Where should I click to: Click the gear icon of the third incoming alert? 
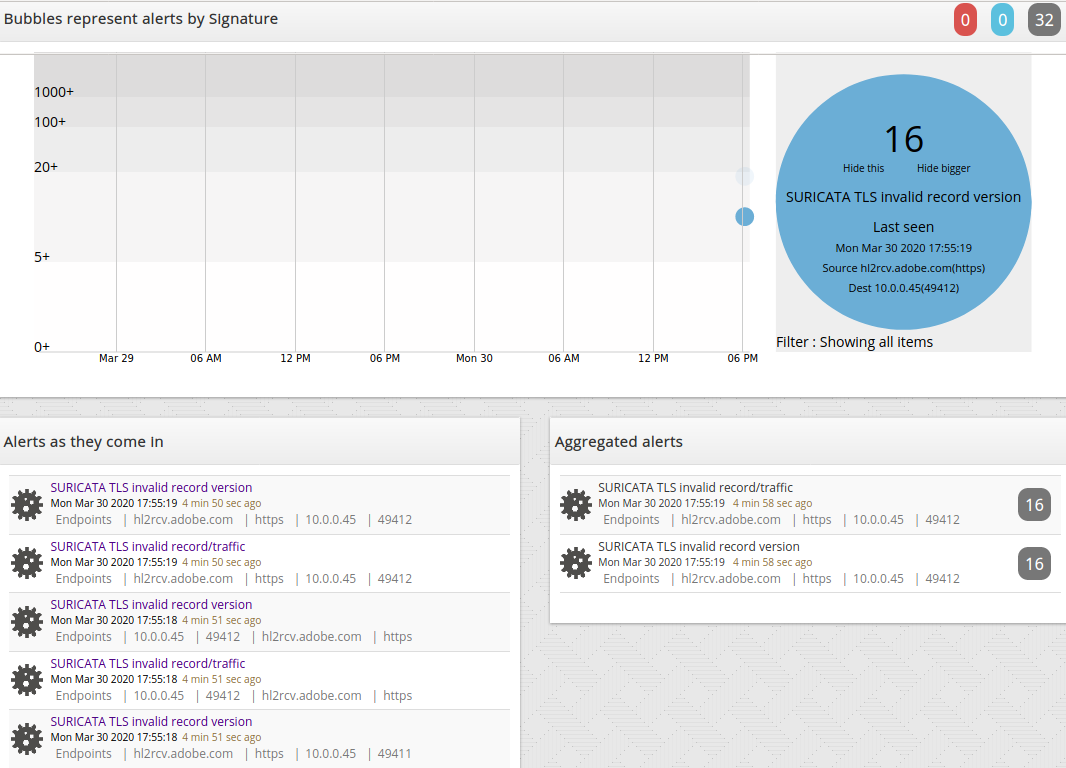pos(27,622)
